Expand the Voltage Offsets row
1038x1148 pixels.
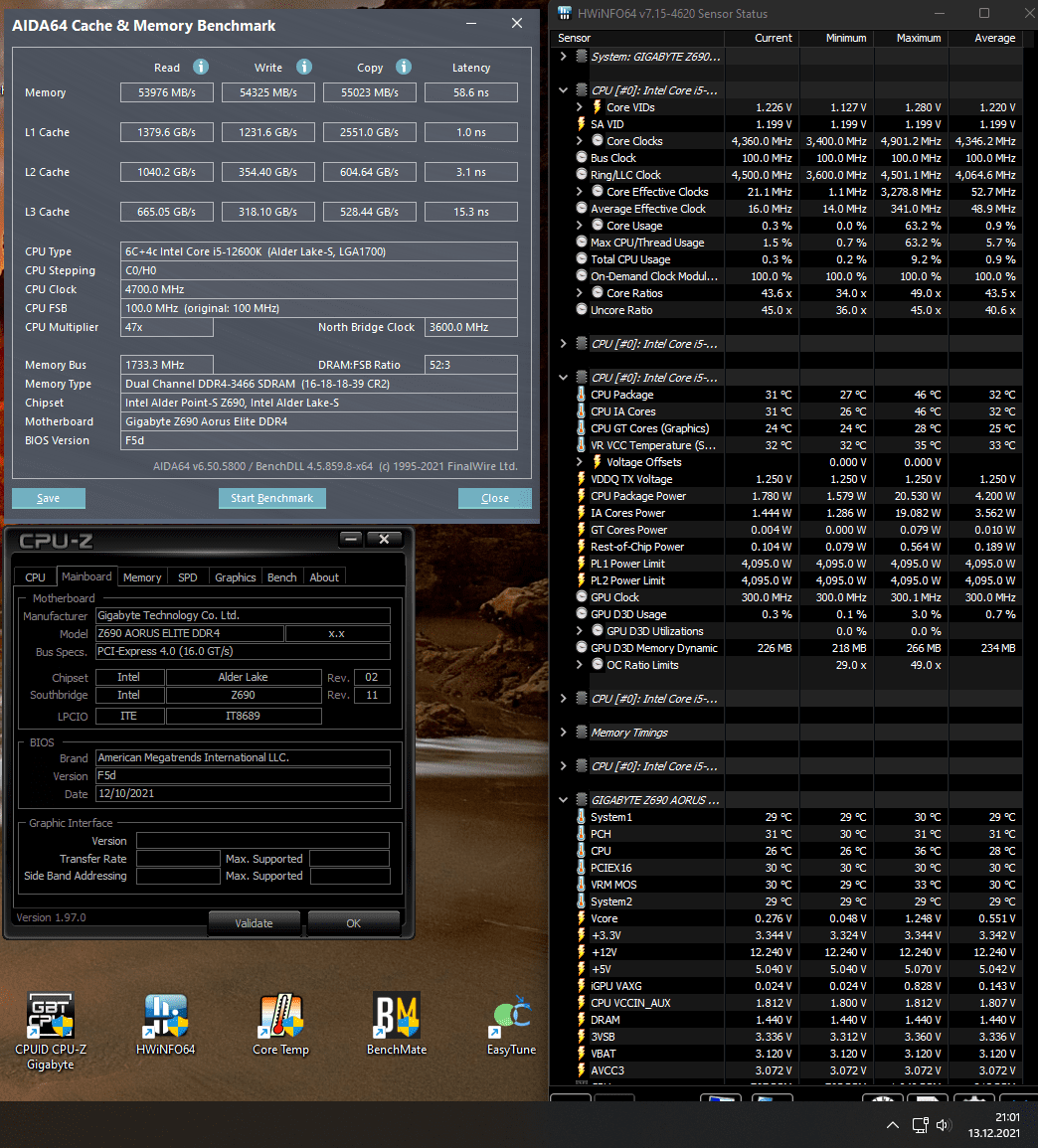click(x=579, y=462)
